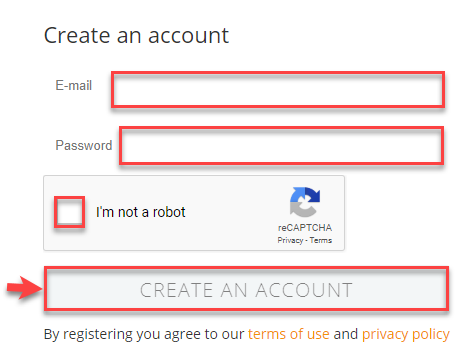The height and width of the screenshot is (361, 476).
Task: Focus the Password input field
Action: click(x=282, y=146)
